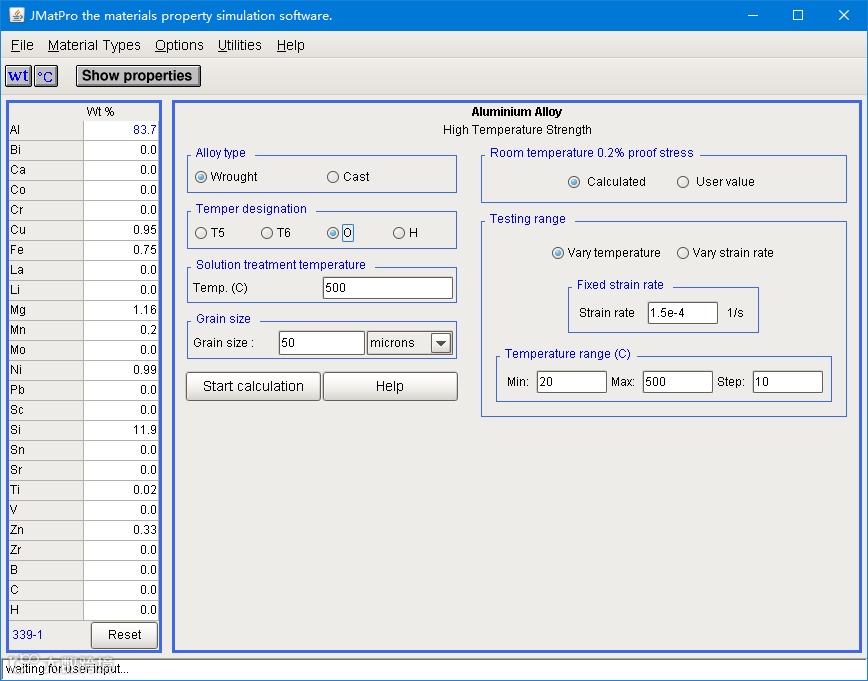Expand the grain size microns dropdown

pos(441,343)
